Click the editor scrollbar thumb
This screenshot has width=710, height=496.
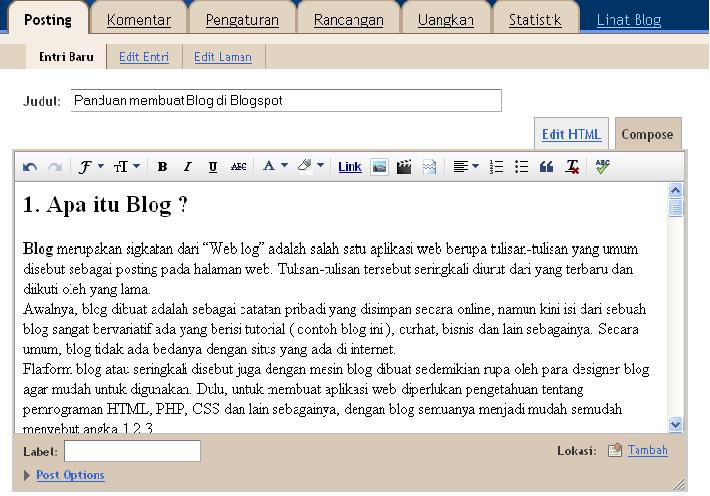click(675, 208)
